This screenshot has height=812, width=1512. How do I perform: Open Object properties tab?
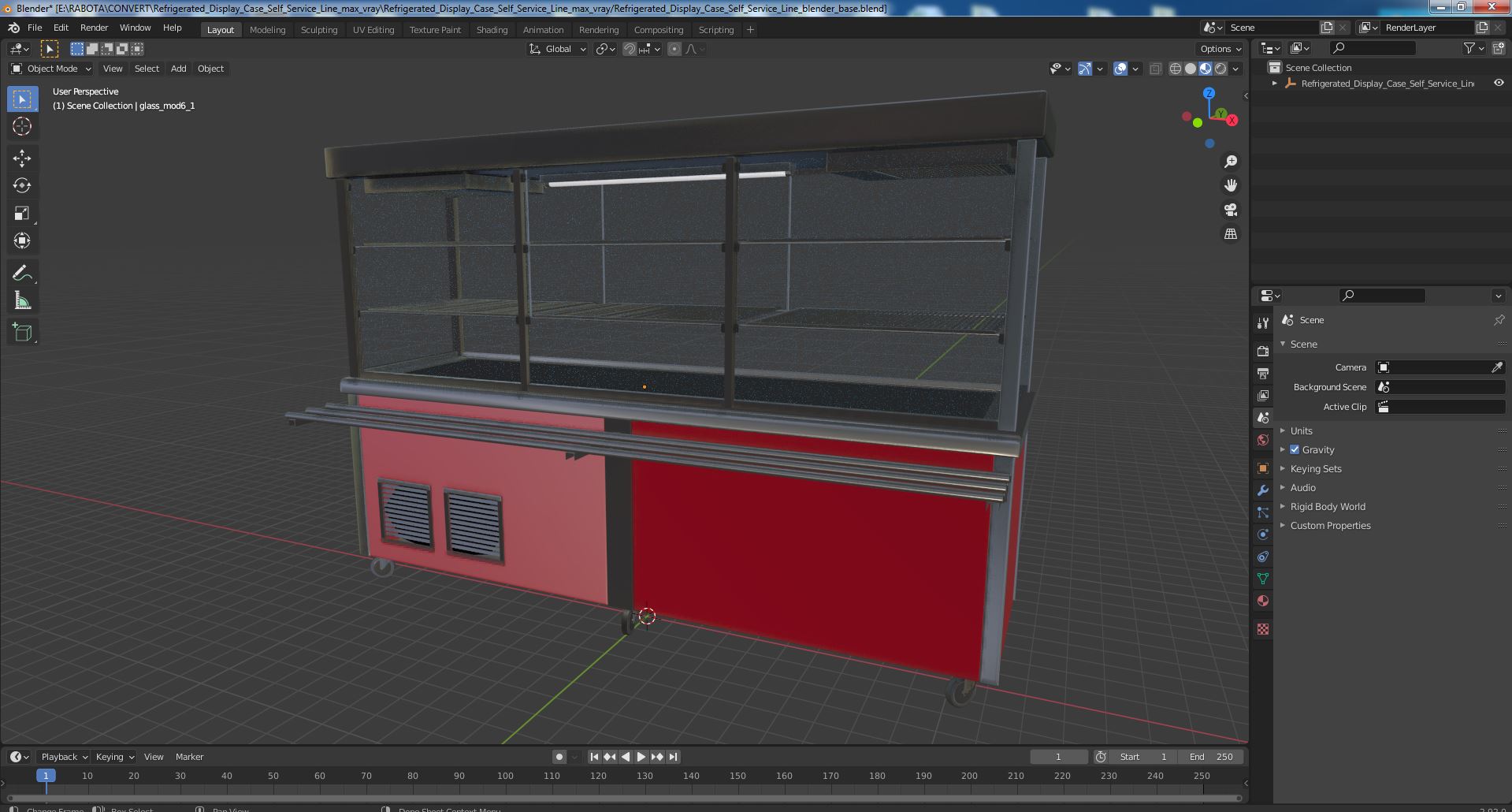coord(1263,468)
